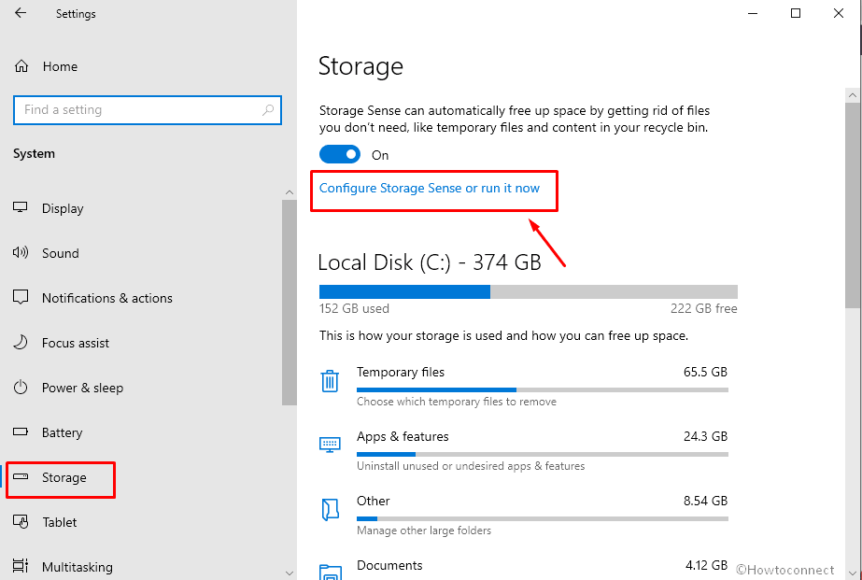Open Power & sleep settings
This screenshot has width=862, height=580.
20,388
